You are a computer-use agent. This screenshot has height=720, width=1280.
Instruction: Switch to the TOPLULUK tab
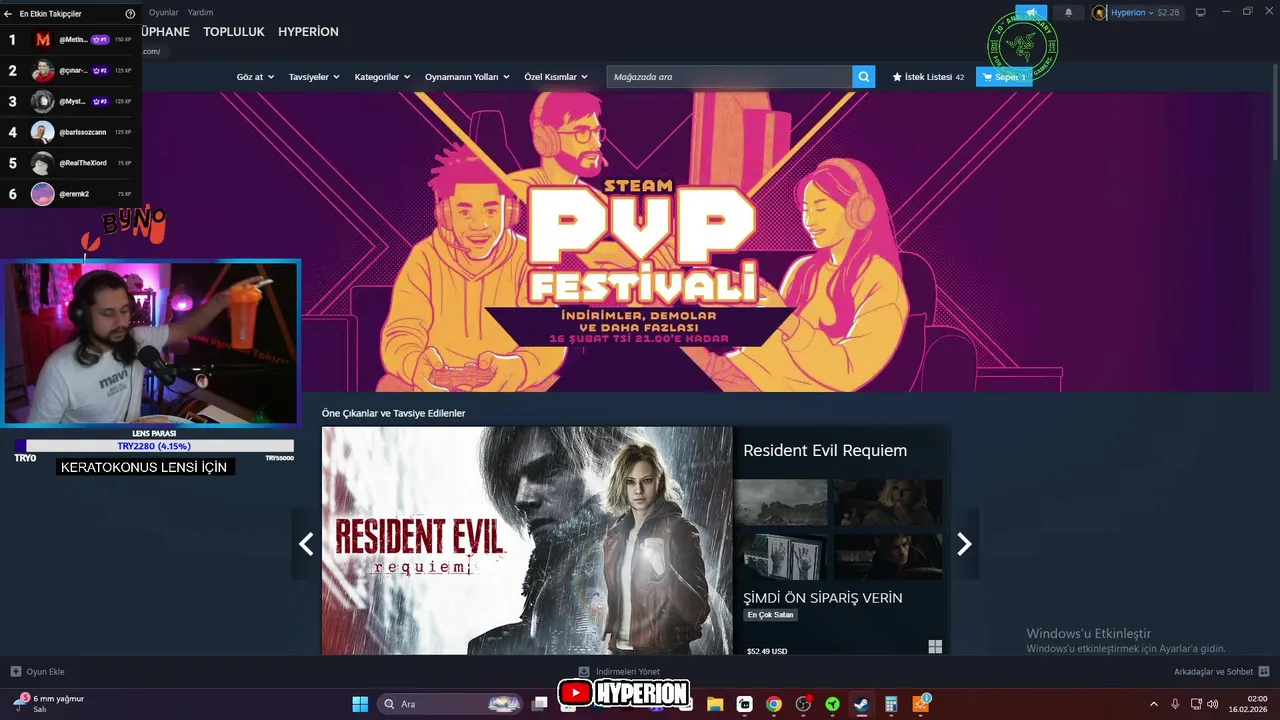pos(234,32)
